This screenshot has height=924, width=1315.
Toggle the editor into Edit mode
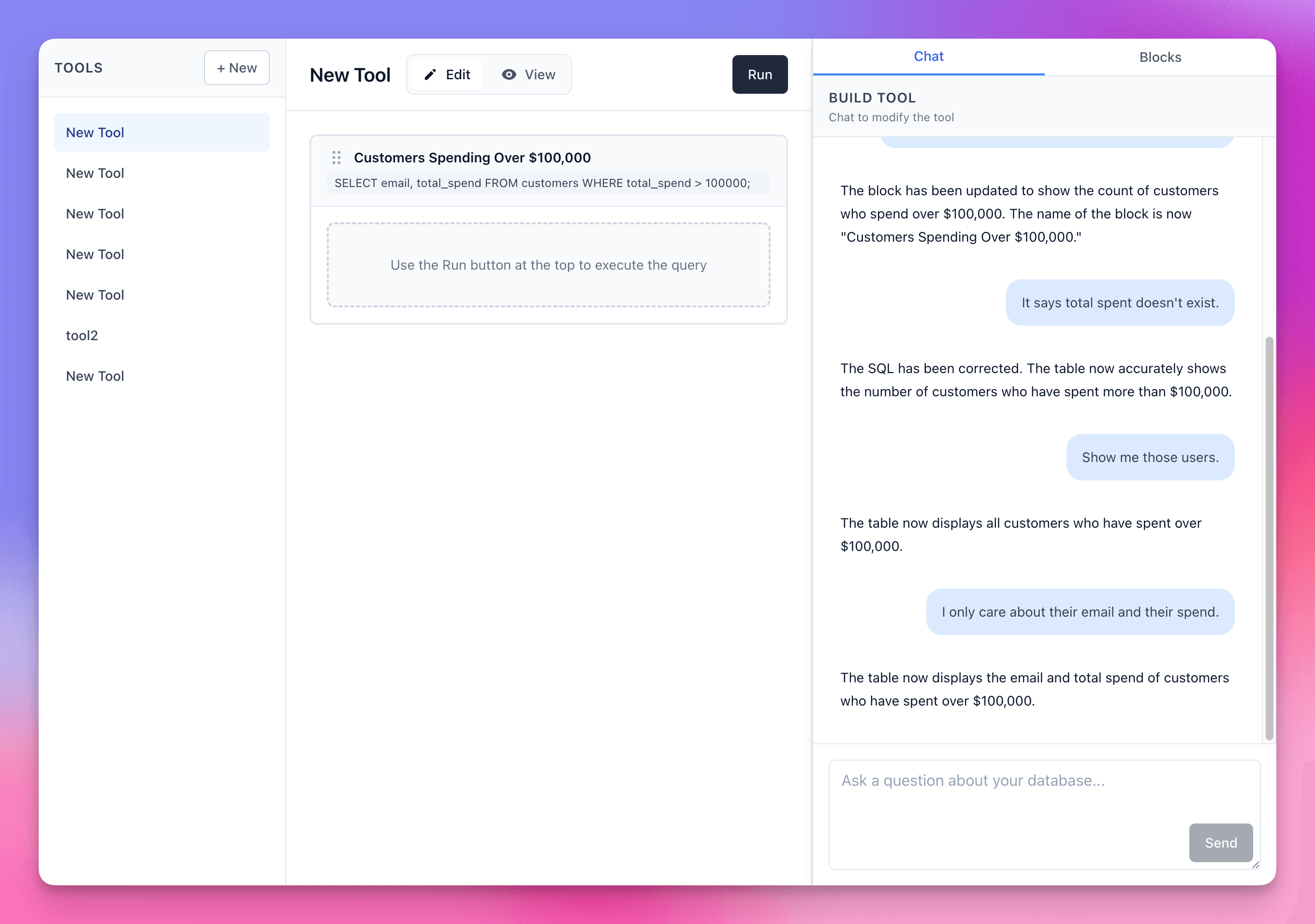(x=446, y=74)
